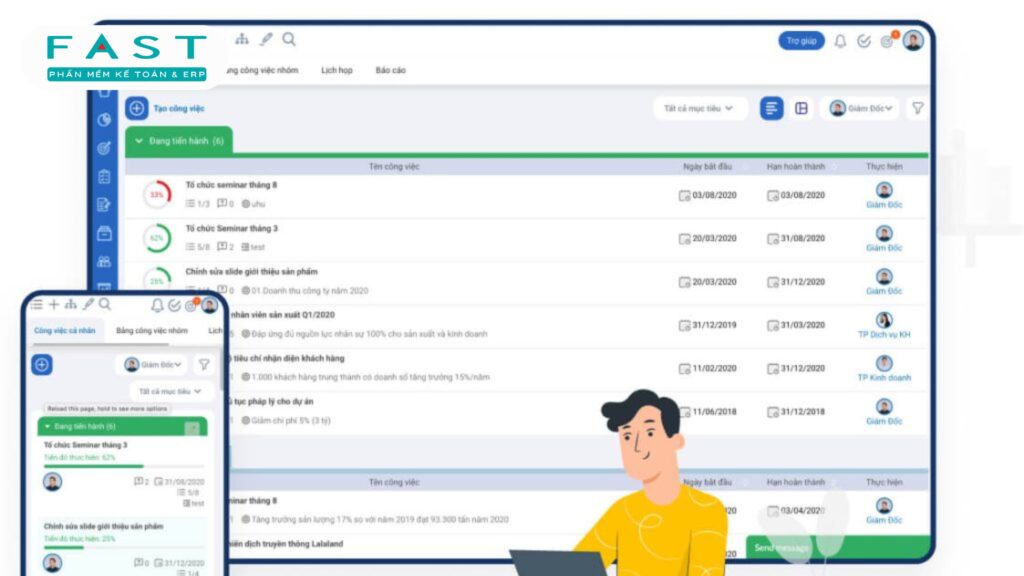Image resolution: width=1024 pixels, height=576 pixels.
Task: Click the 33% progress circle
Action: coord(157,195)
